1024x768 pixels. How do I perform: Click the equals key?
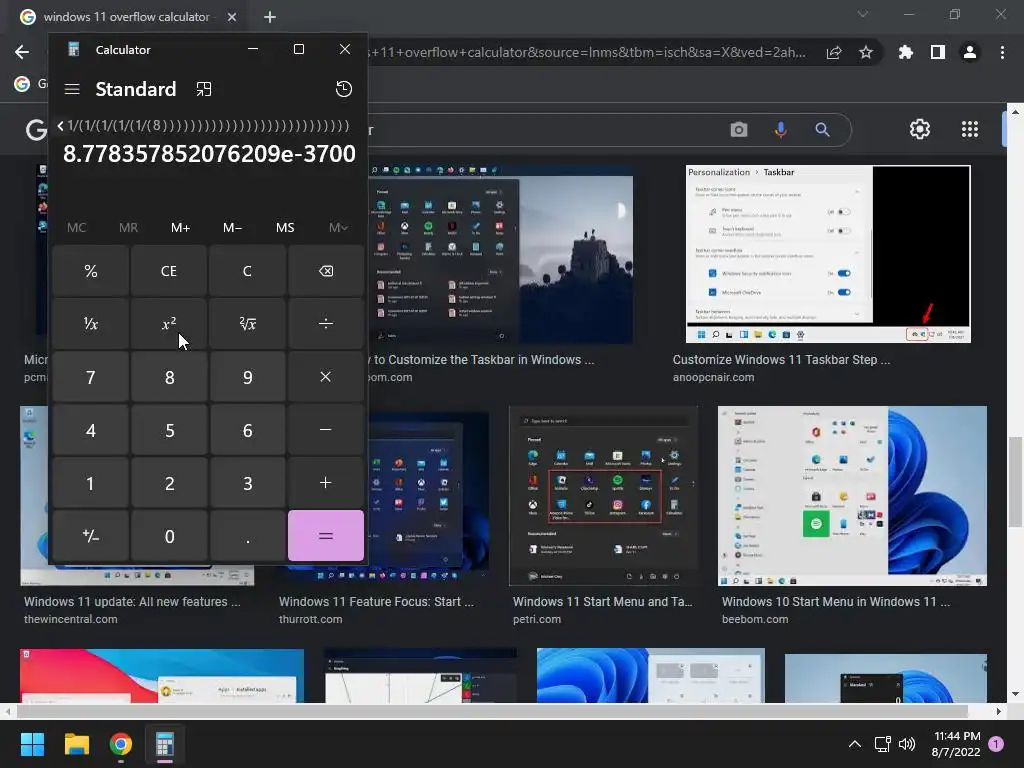click(326, 536)
